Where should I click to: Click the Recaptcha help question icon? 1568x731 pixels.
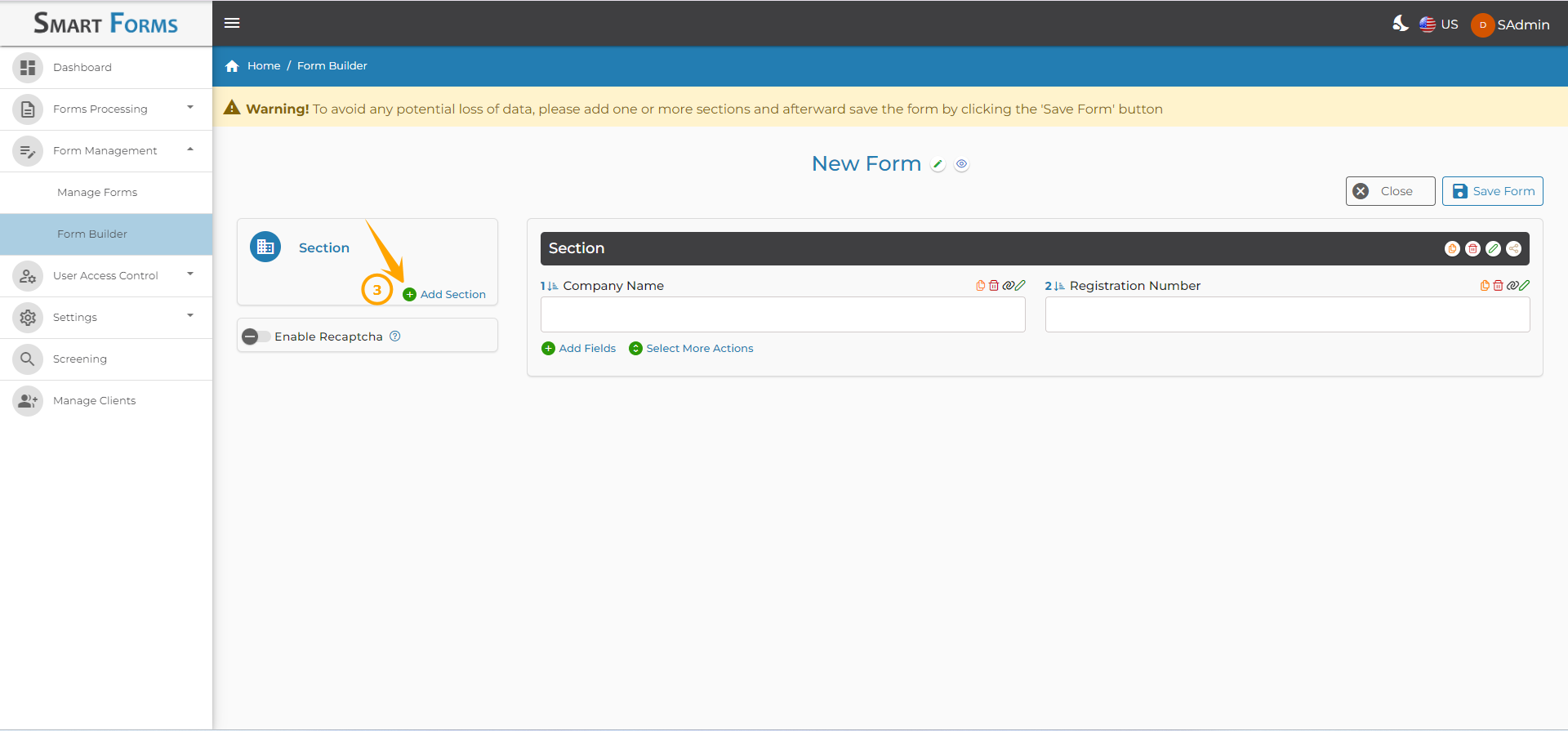[x=395, y=337]
